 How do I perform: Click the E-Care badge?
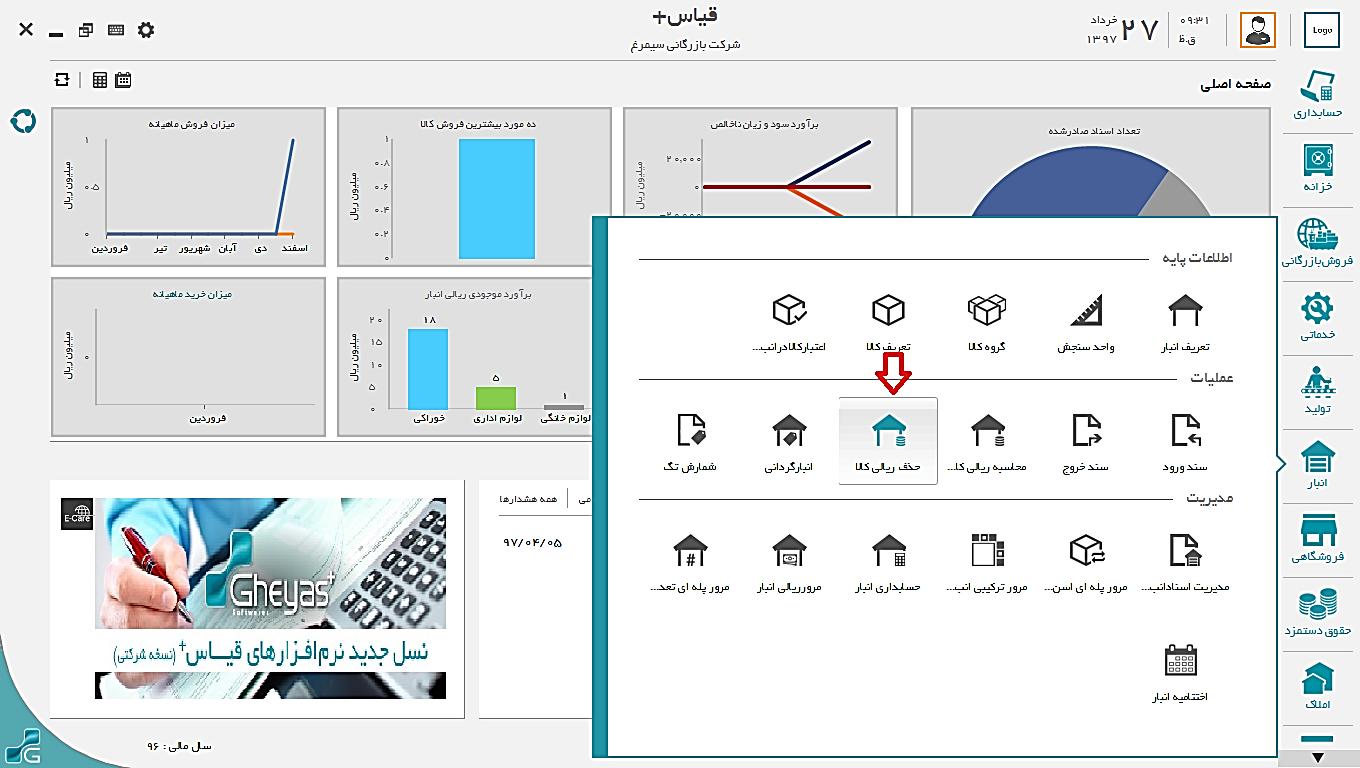(77, 514)
